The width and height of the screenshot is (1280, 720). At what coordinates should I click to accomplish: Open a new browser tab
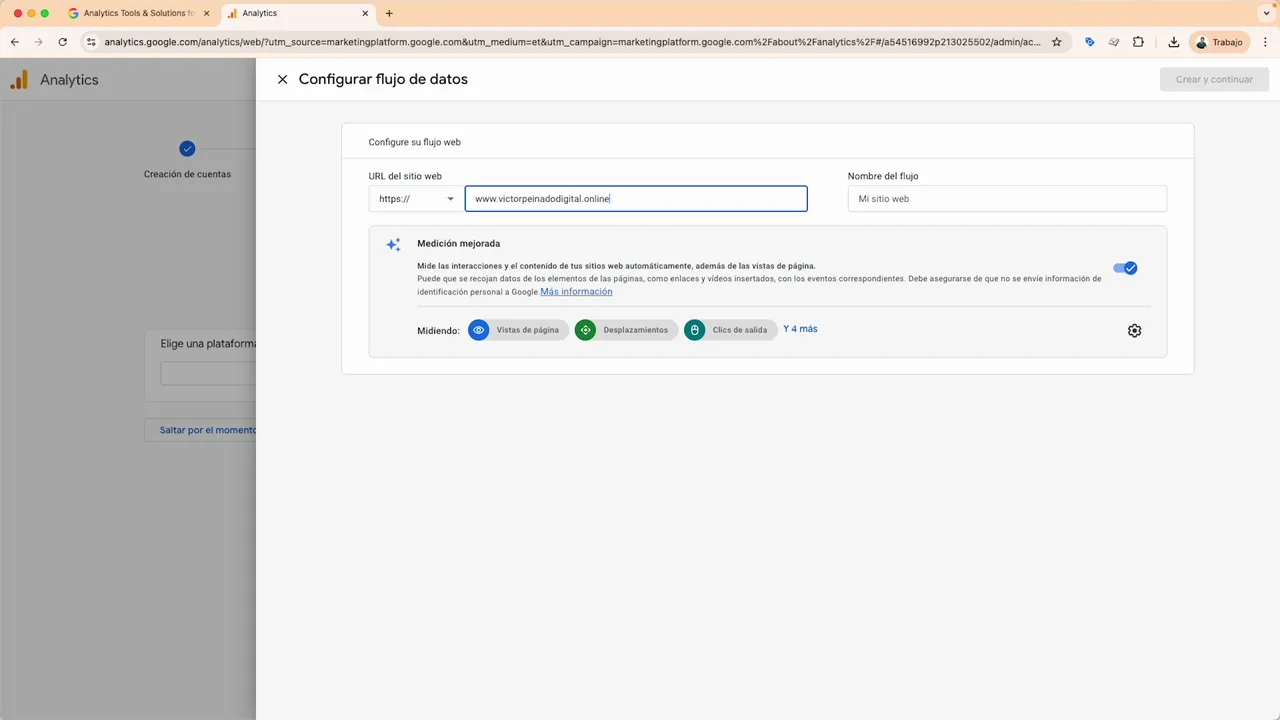click(x=388, y=13)
